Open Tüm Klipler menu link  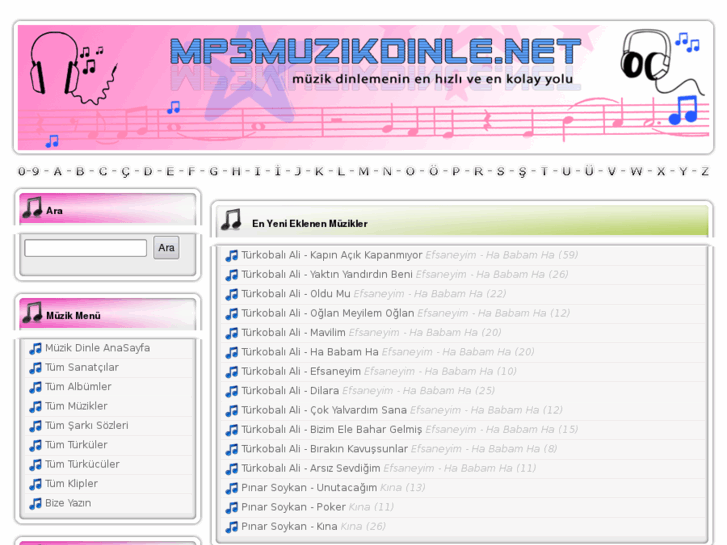71,483
